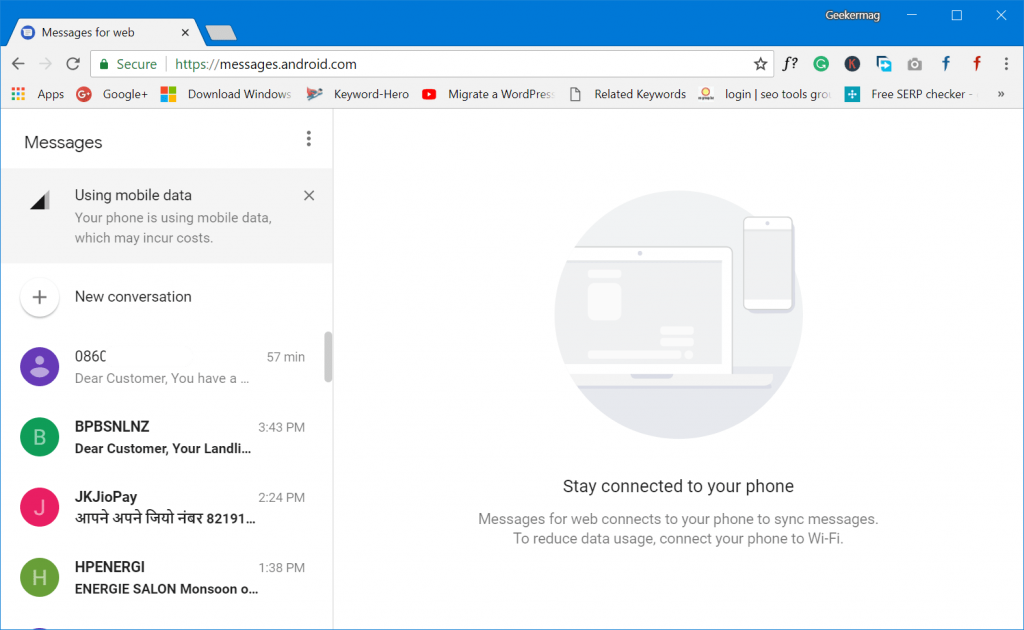1024x630 pixels.
Task: Reload the Messages for web page
Action: tap(73, 64)
